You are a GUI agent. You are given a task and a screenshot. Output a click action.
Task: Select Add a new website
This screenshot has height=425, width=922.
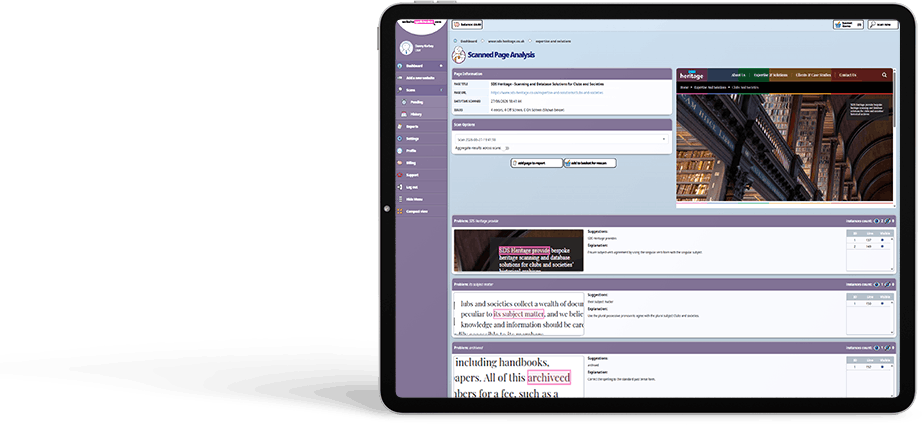[420, 78]
